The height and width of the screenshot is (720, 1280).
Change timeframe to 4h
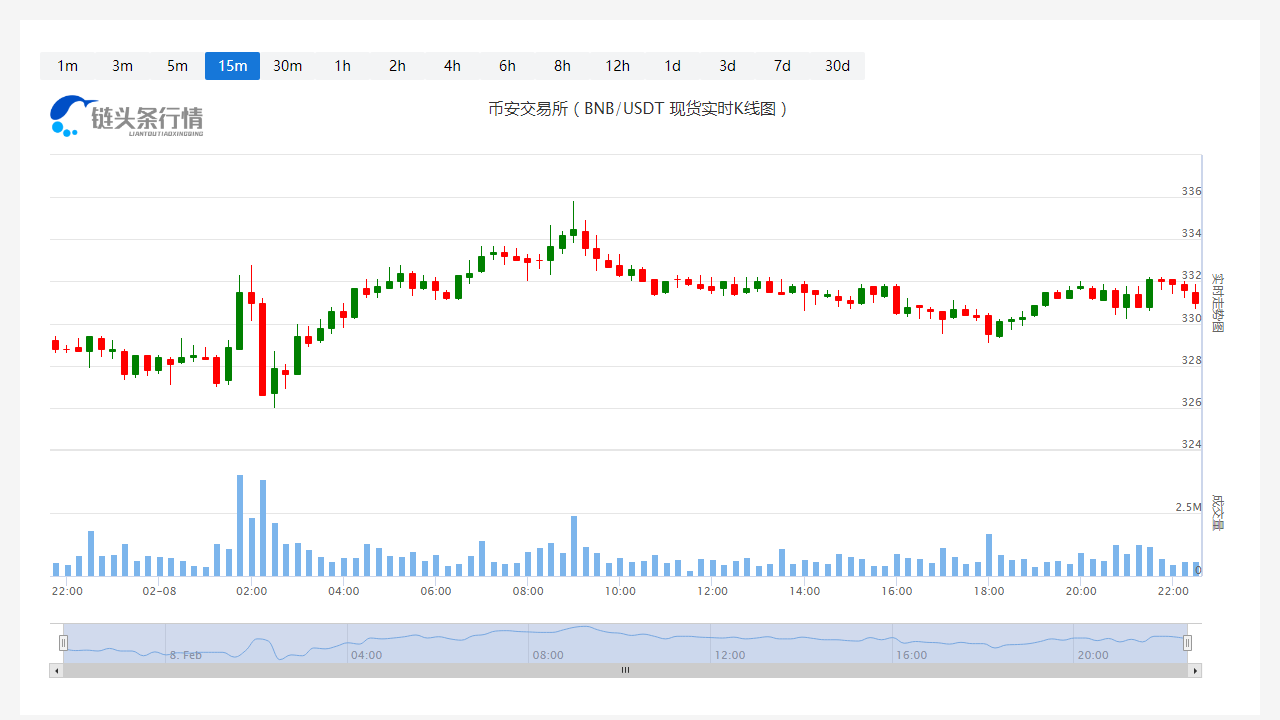click(452, 66)
